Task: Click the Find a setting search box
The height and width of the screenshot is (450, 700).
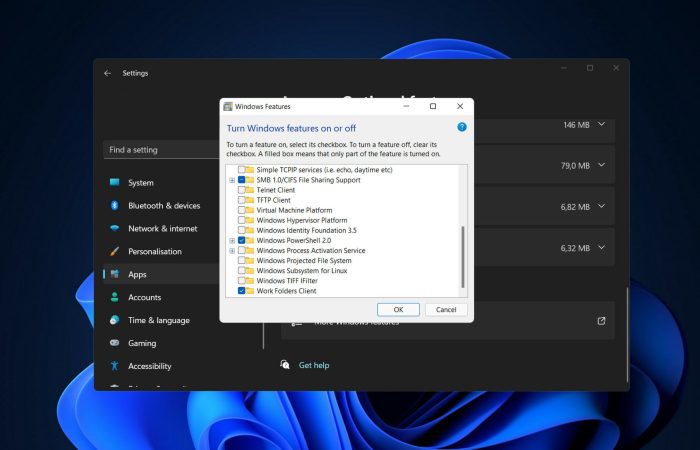Action: (x=162, y=150)
